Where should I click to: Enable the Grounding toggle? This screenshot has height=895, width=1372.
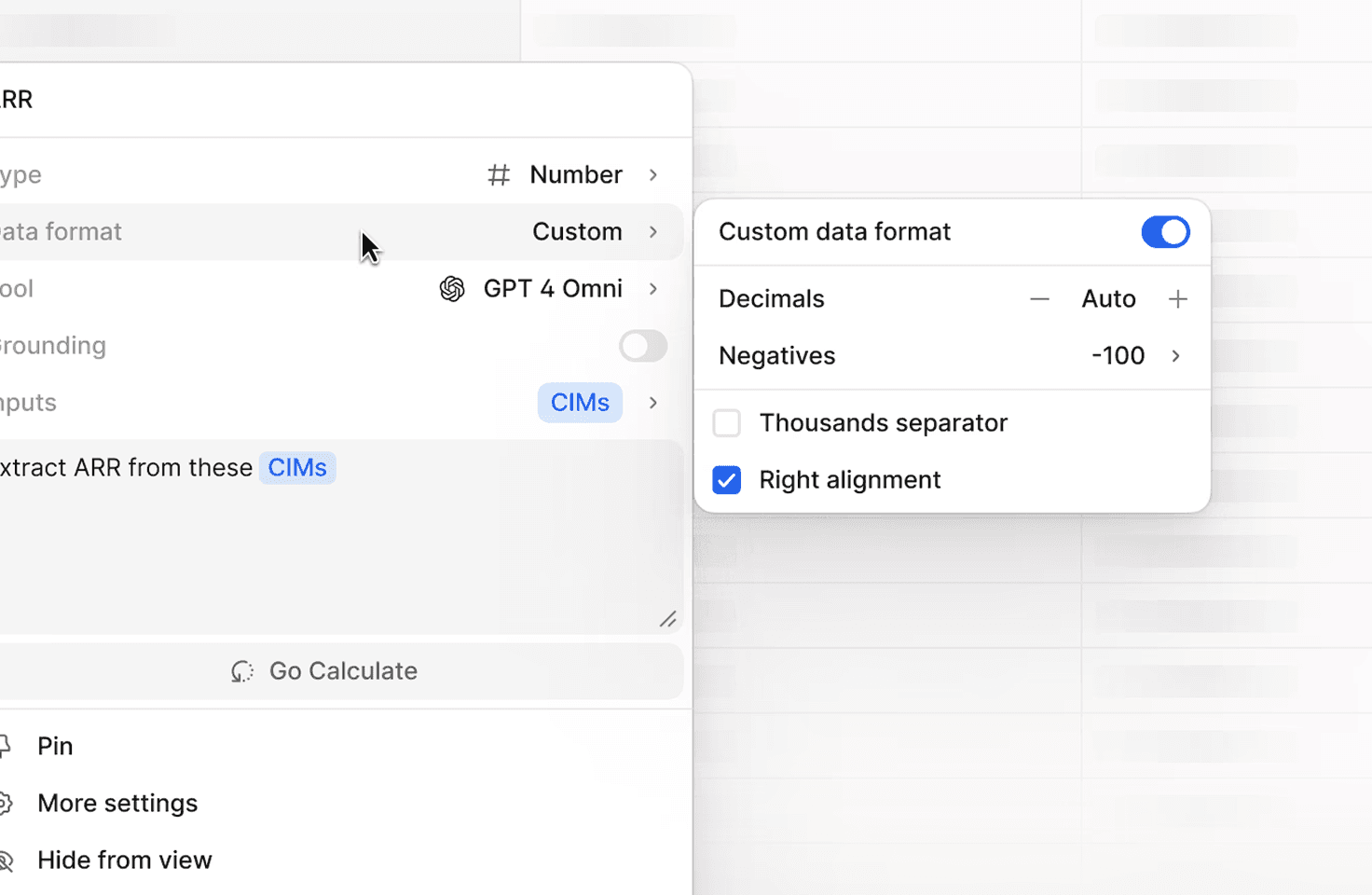(643, 346)
